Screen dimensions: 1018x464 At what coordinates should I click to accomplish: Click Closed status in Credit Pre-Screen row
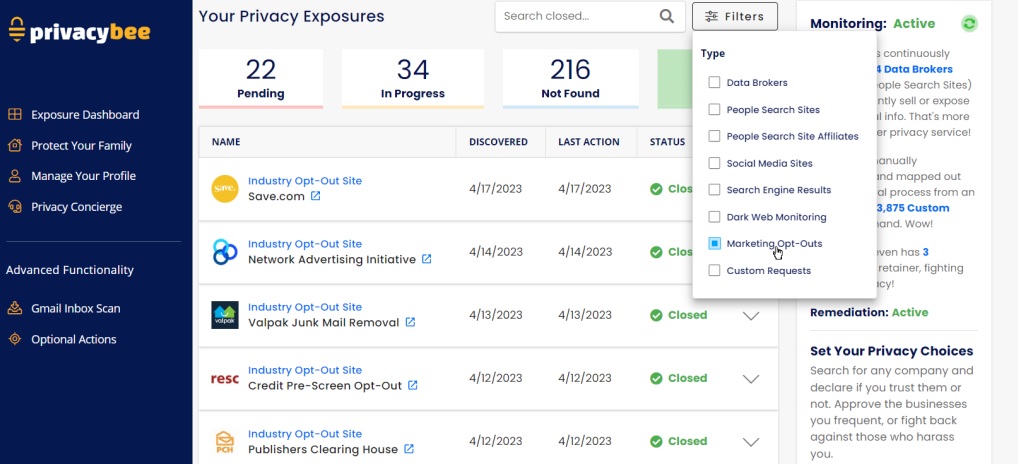pos(688,378)
